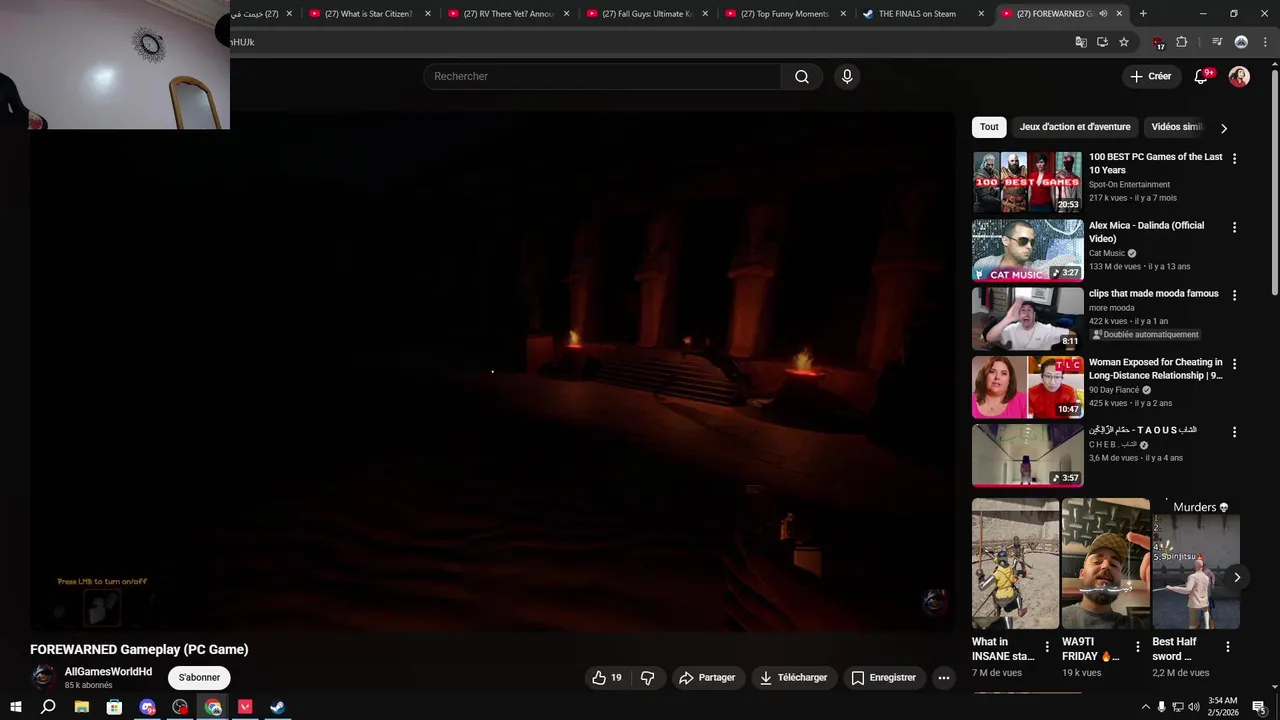Image resolution: width=1280 pixels, height=720 pixels.
Task: Like the video with thumbs up
Action: pos(607,678)
